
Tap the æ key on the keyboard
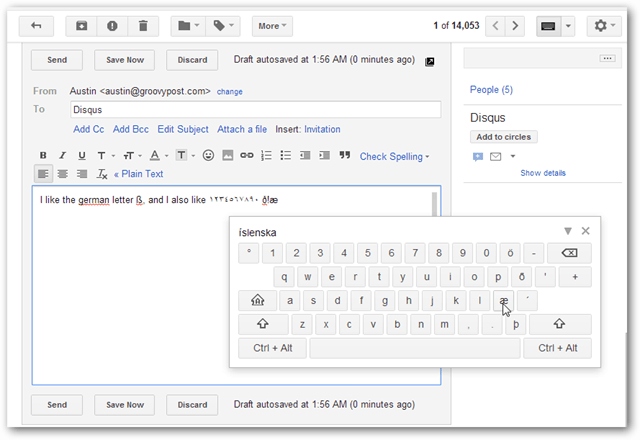pyautogui.click(x=503, y=301)
